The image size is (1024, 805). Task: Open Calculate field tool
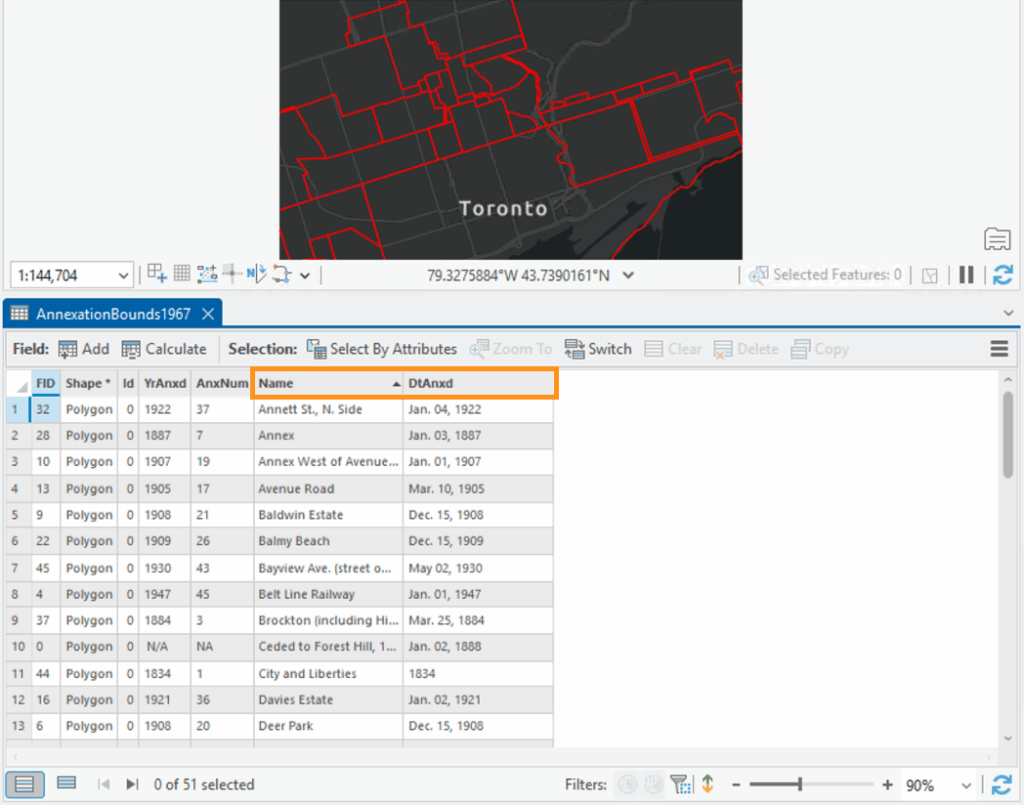pos(164,349)
